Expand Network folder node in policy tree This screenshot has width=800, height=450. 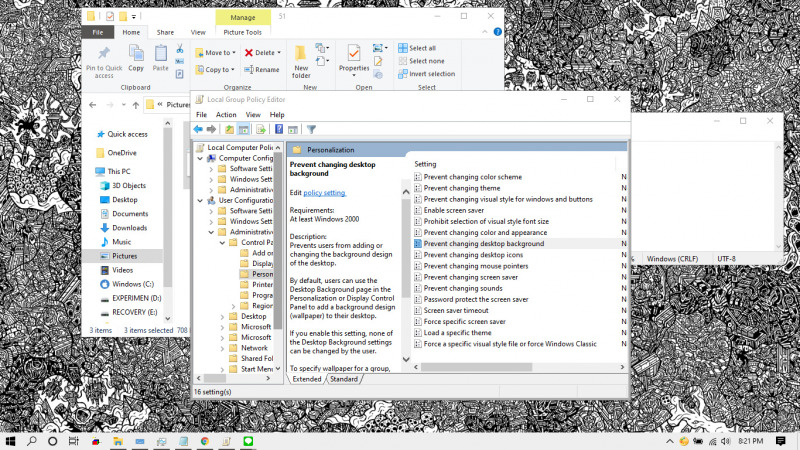pyautogui.click(x=222, y=348)
